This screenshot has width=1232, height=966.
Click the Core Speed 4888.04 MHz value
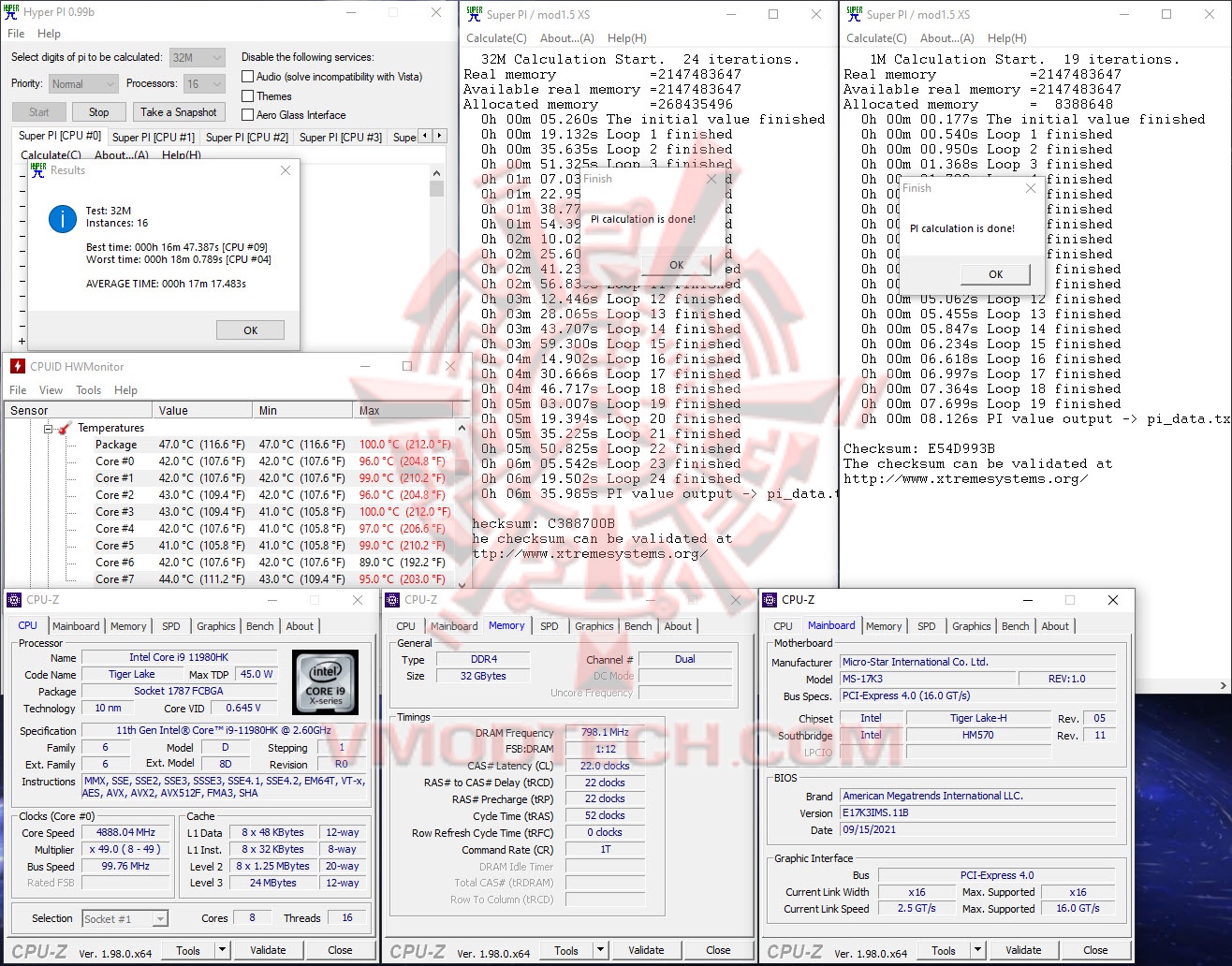[127, 832]
